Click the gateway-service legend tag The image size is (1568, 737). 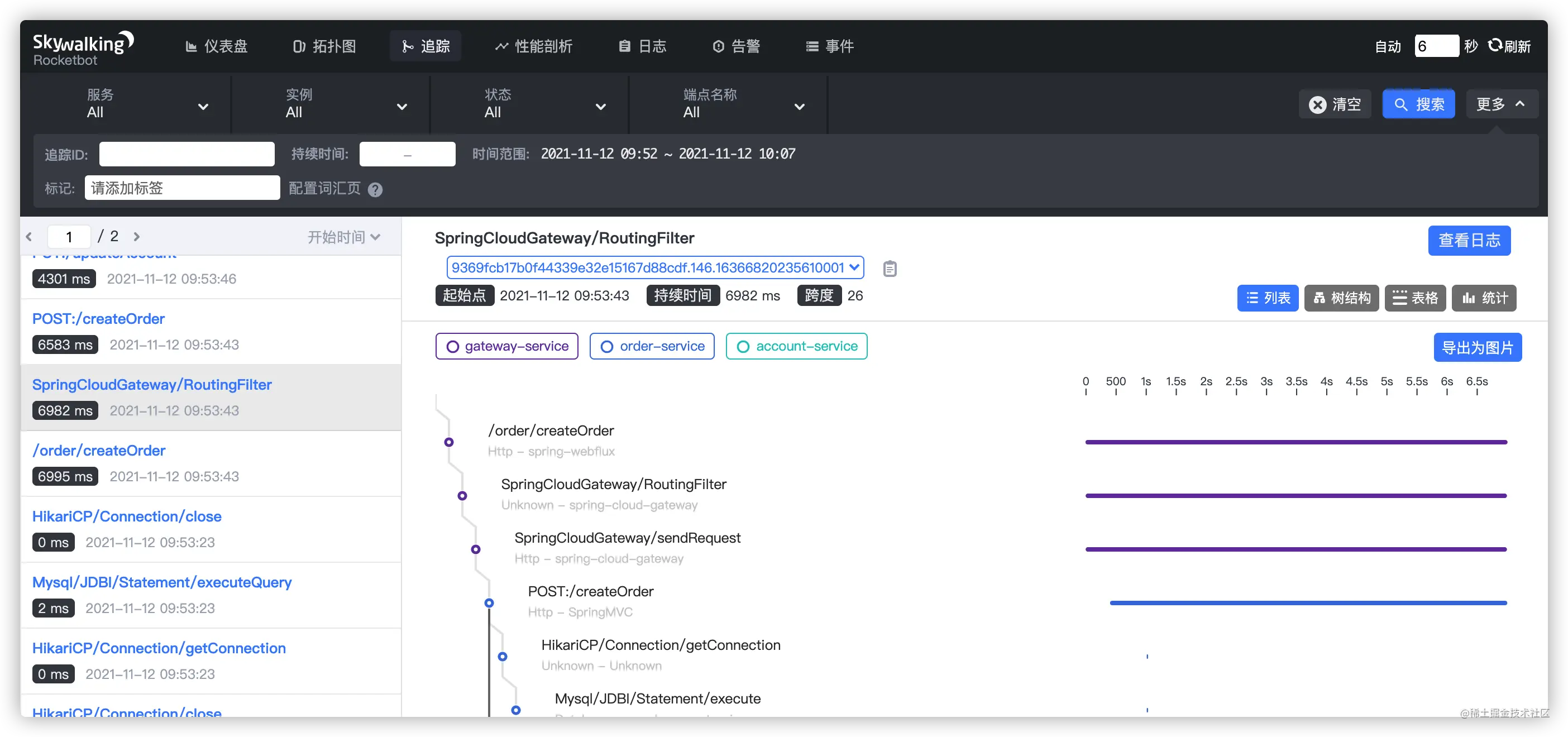[506, 346]
